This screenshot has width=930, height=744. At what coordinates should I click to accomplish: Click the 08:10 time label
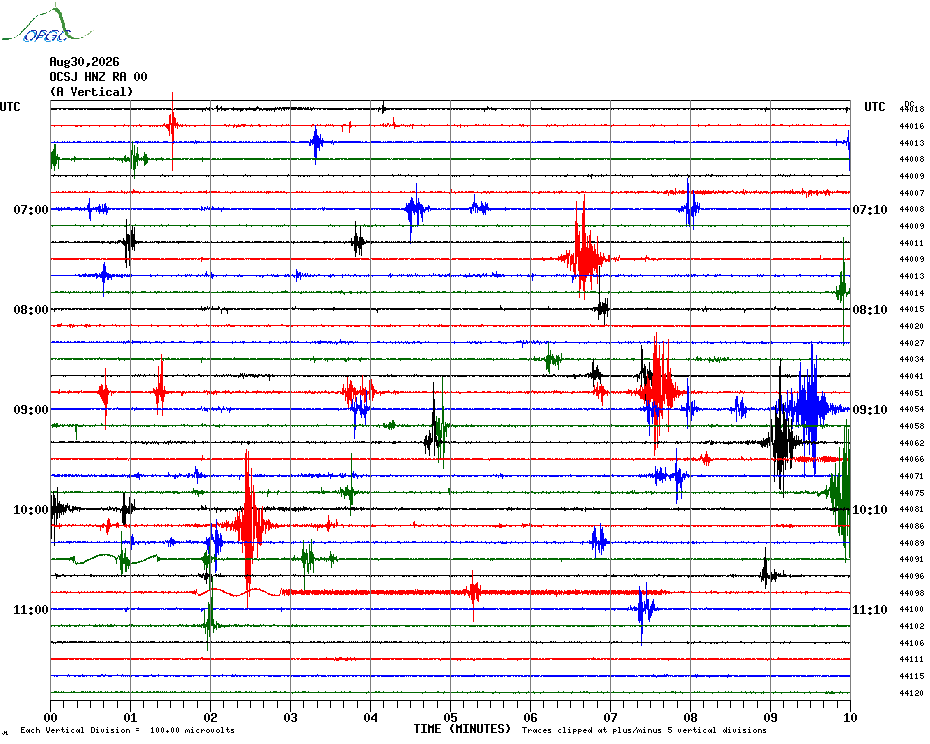coord(870,310)
